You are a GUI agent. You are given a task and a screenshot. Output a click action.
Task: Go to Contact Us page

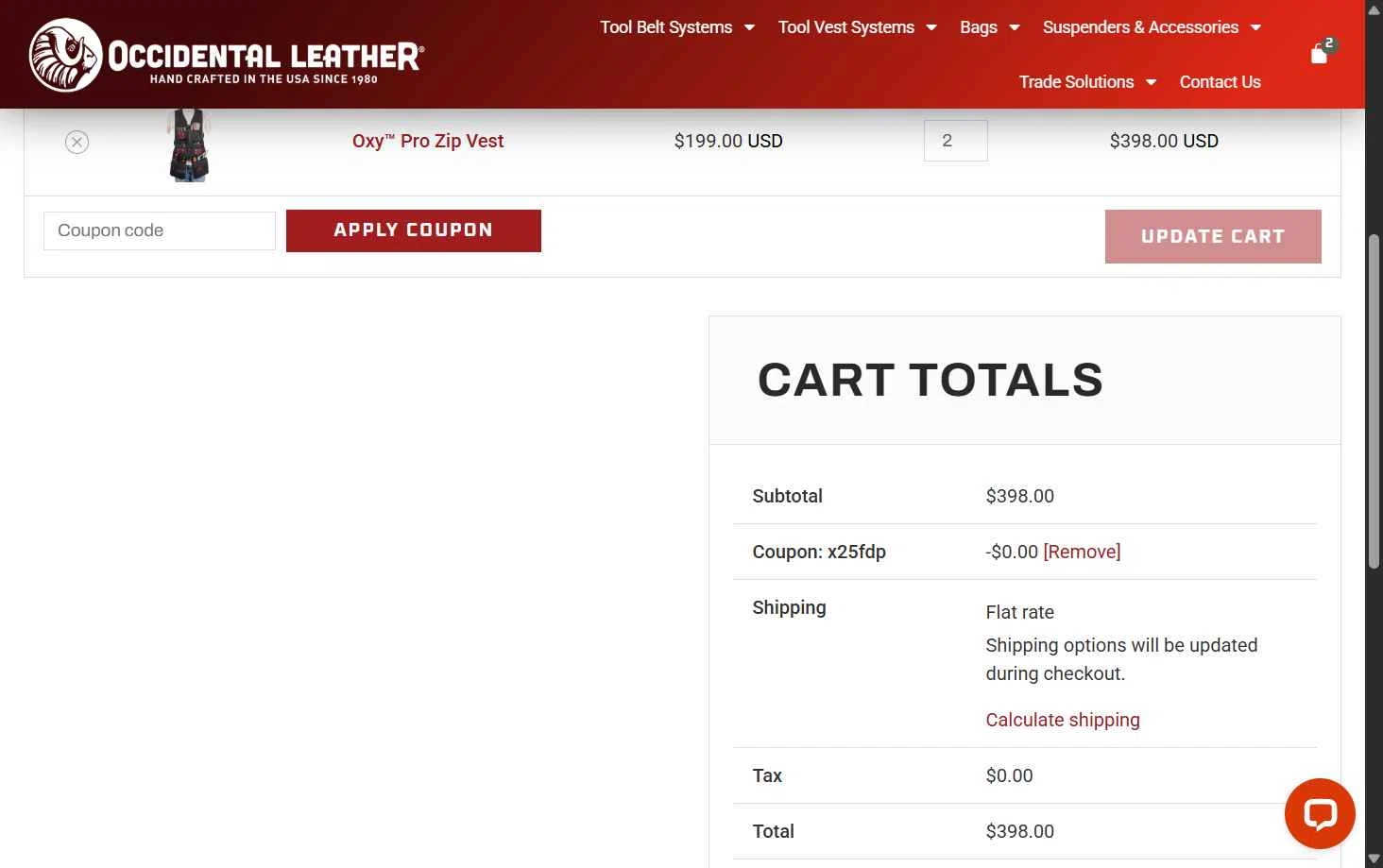(1220, 82)
